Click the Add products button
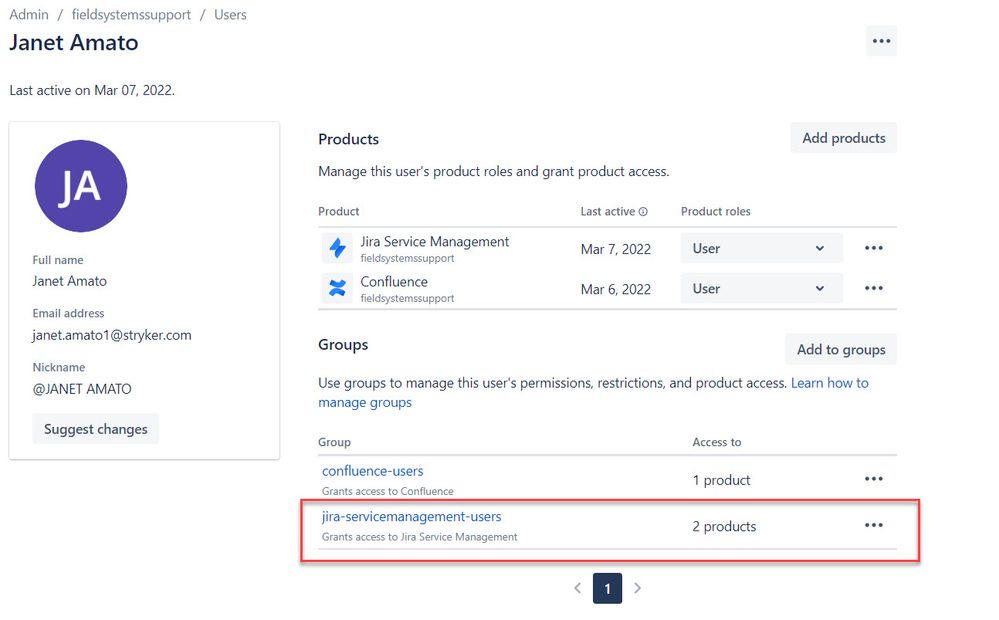This screenshot has height=620, width=999. pos(844,138)
